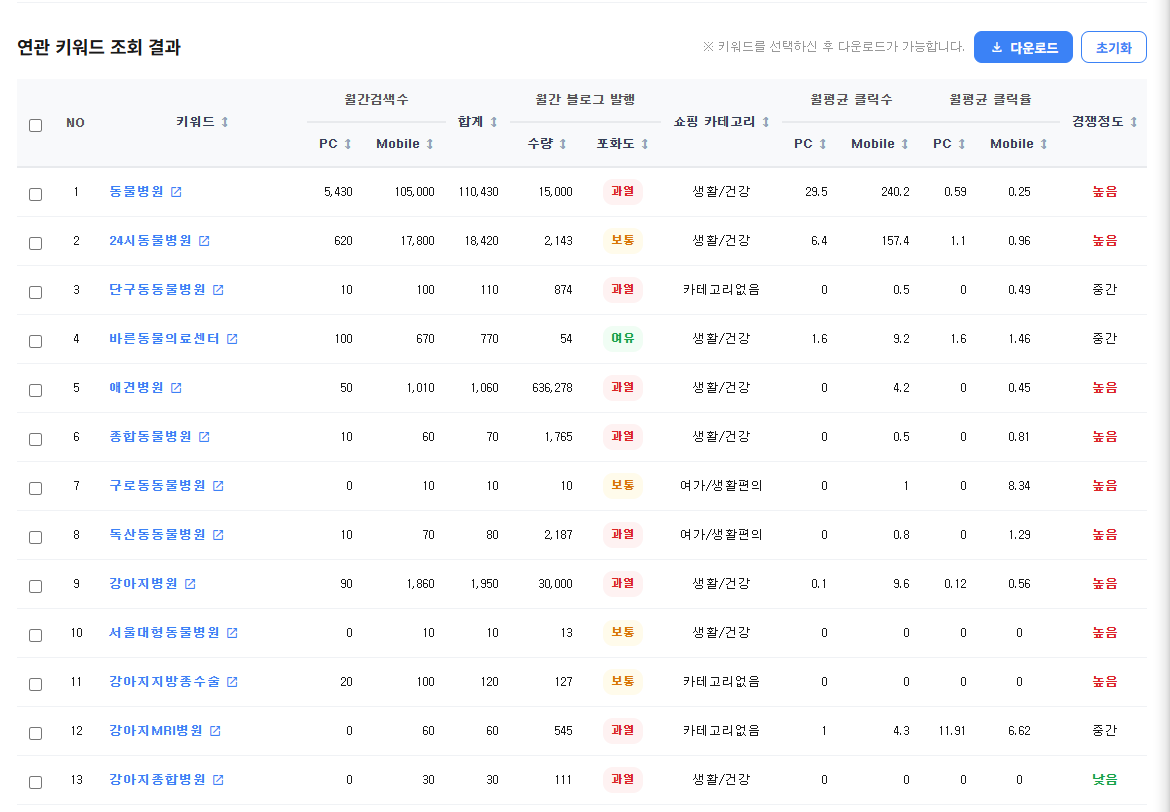Open external link icon beside 바른동물의료센터
The width and height of the screenshot is (1170, 812).
point(232,339)
